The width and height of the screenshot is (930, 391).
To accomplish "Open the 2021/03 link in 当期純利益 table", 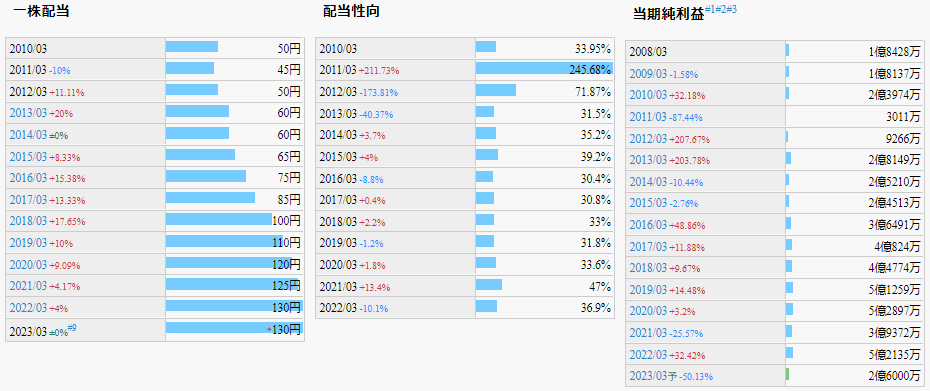I will [648, 333].
